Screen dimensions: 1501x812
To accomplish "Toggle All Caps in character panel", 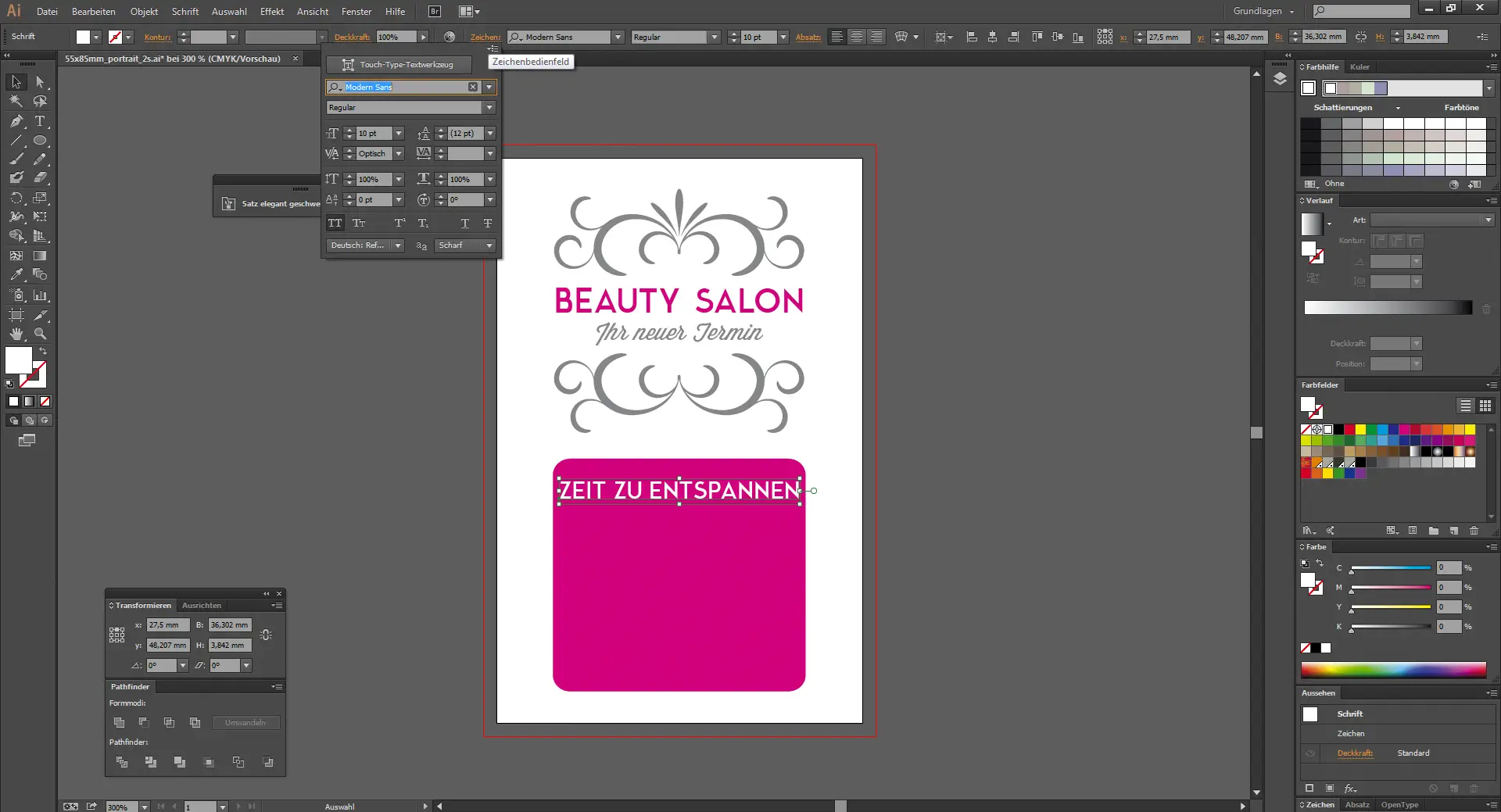I will (x=335, y=224).
